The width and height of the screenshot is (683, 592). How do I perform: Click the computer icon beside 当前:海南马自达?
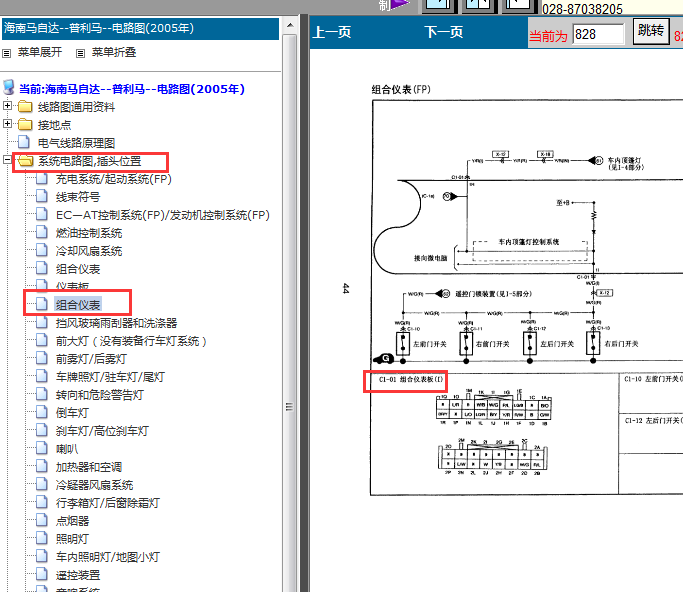pos(9,88)
